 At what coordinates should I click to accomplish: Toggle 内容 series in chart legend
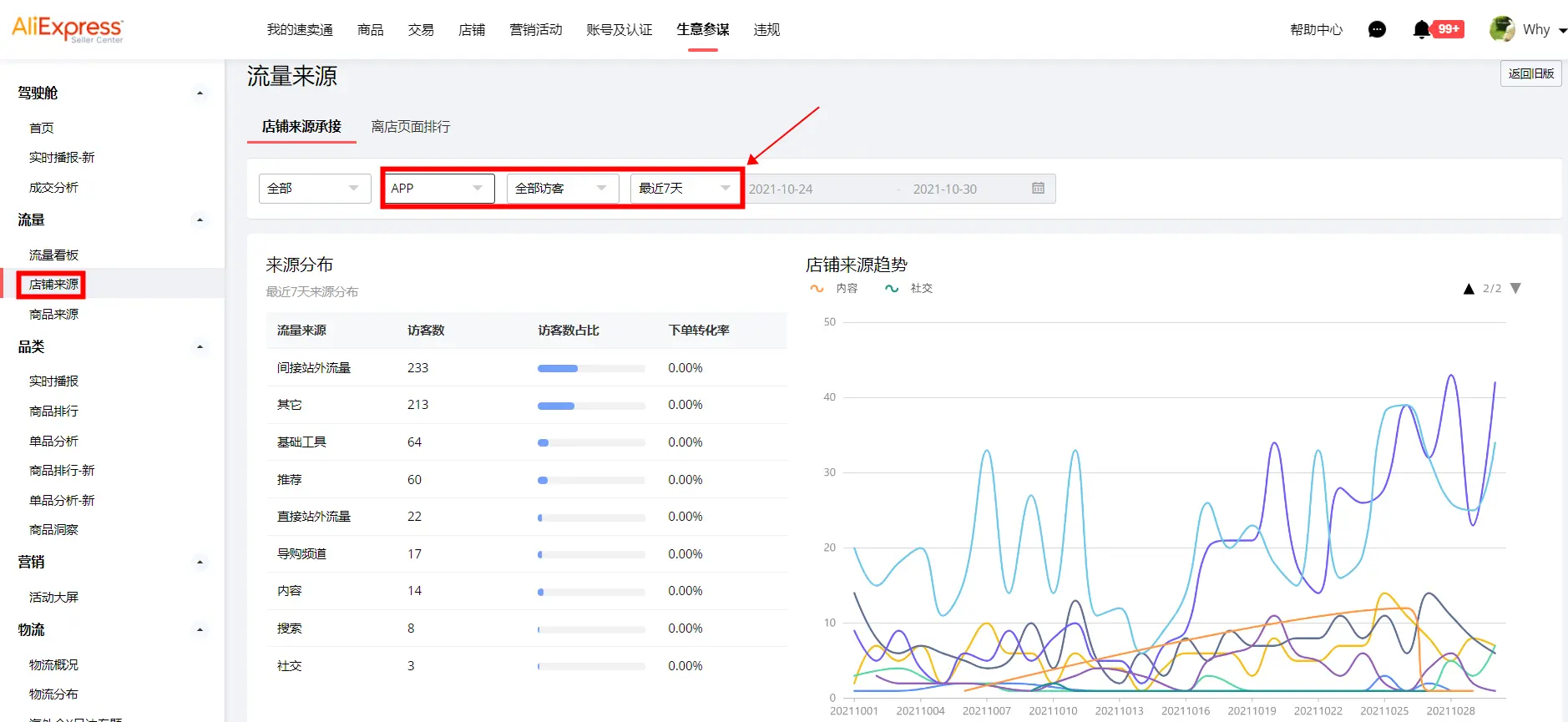coord(834,289)
